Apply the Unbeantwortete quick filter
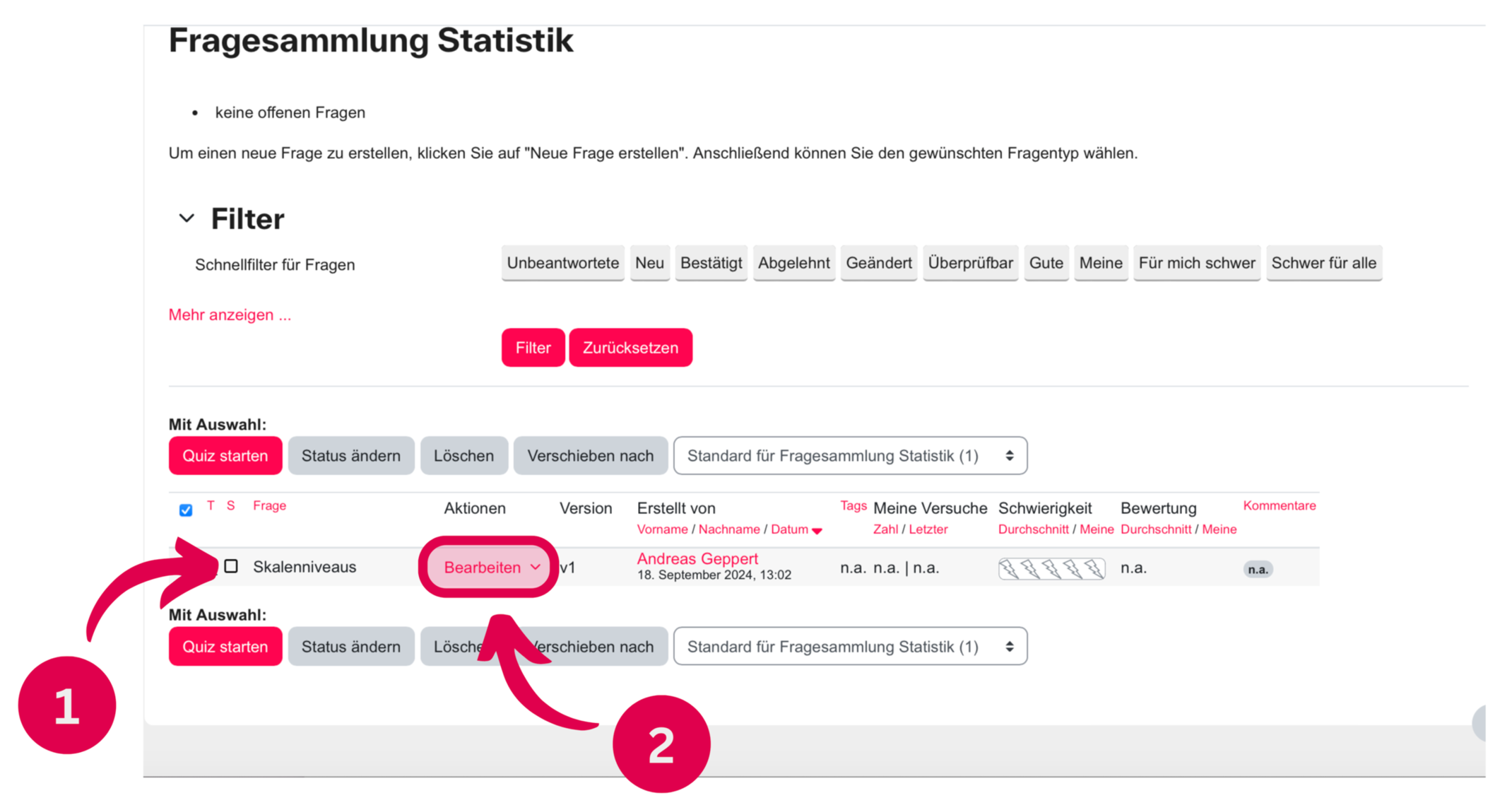The width and height of the screenshot is (1512, 810). pos(562,263)
